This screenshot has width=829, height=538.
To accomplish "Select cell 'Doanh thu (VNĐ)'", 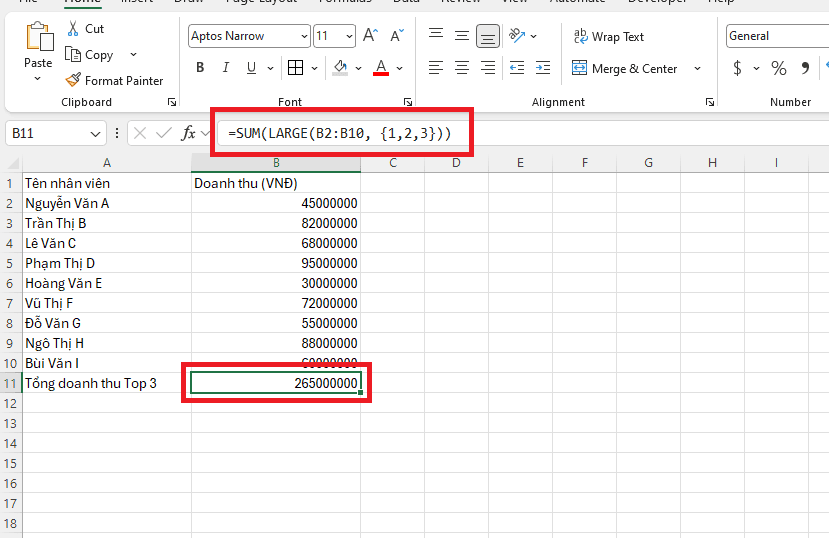I will click(276, 183).
